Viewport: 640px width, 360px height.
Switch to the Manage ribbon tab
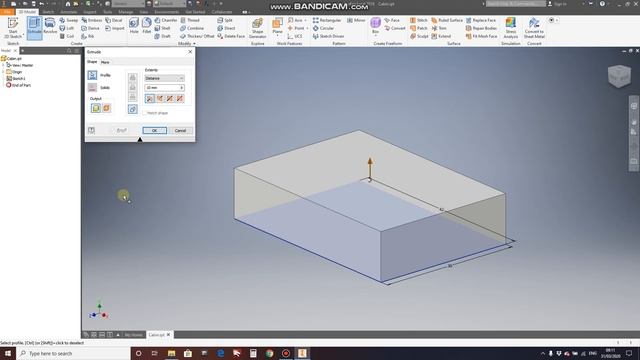[x=126, y=12]
